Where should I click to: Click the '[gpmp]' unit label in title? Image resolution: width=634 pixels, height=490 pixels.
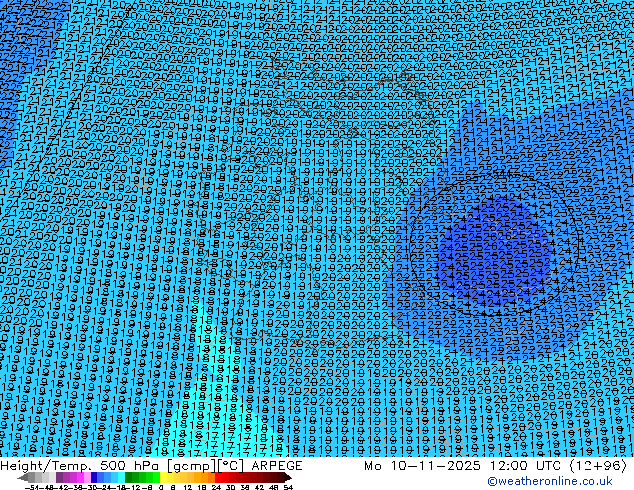(192, 466)
